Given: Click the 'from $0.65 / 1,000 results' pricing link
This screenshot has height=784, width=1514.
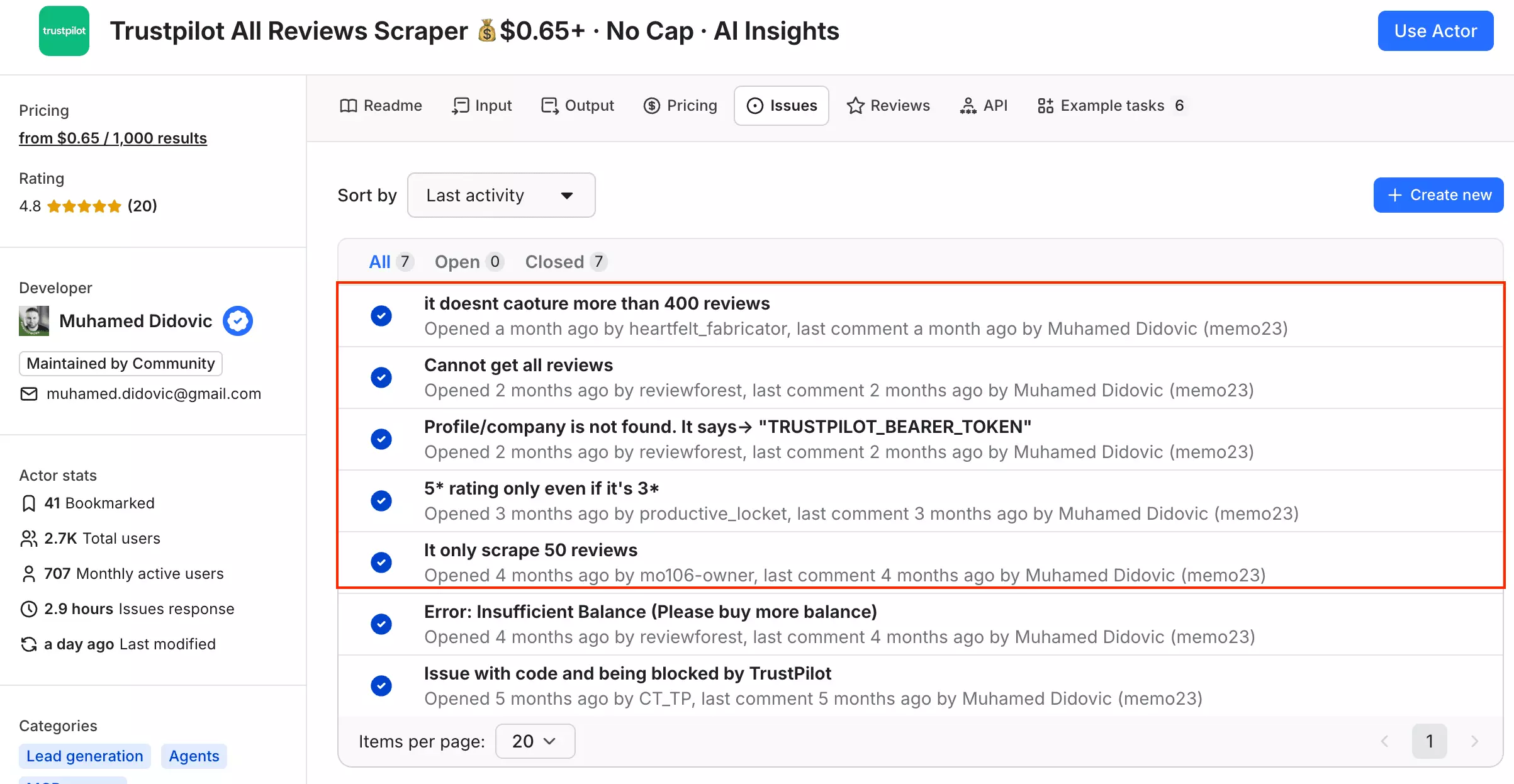Looking at the screenshot, I should [113, 138].
